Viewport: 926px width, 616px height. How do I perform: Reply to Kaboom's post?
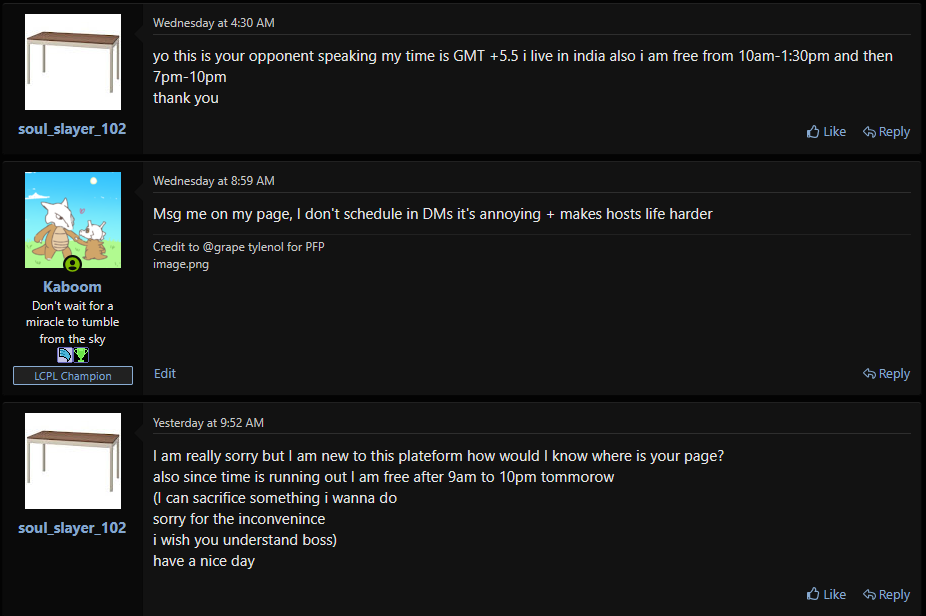pos(886,373)
